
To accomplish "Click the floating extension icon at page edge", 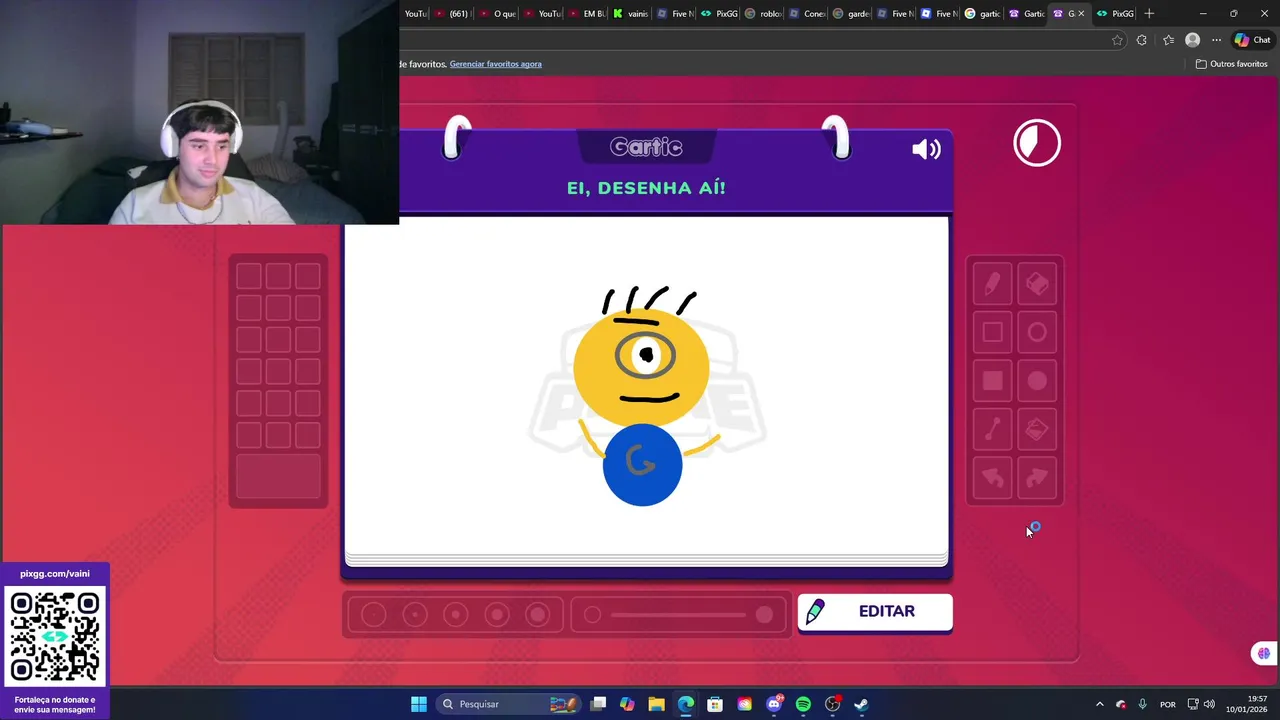I will (1264, 654).
